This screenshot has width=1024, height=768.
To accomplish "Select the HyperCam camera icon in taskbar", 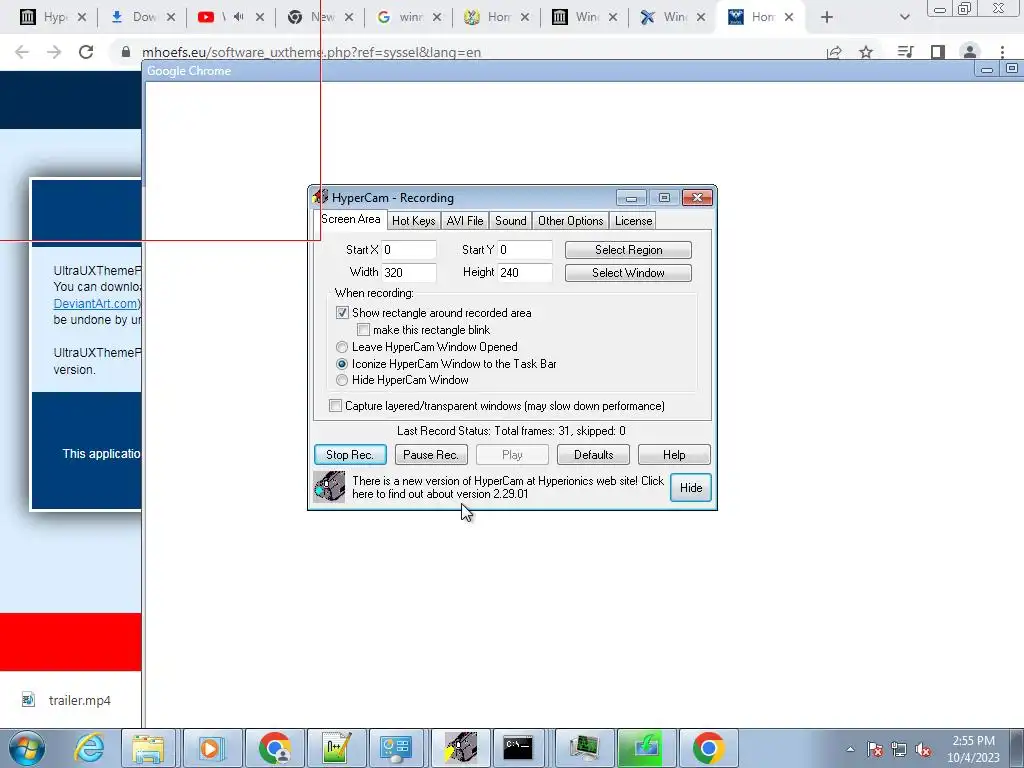I will pyautogui.click(x=460, y=748).
